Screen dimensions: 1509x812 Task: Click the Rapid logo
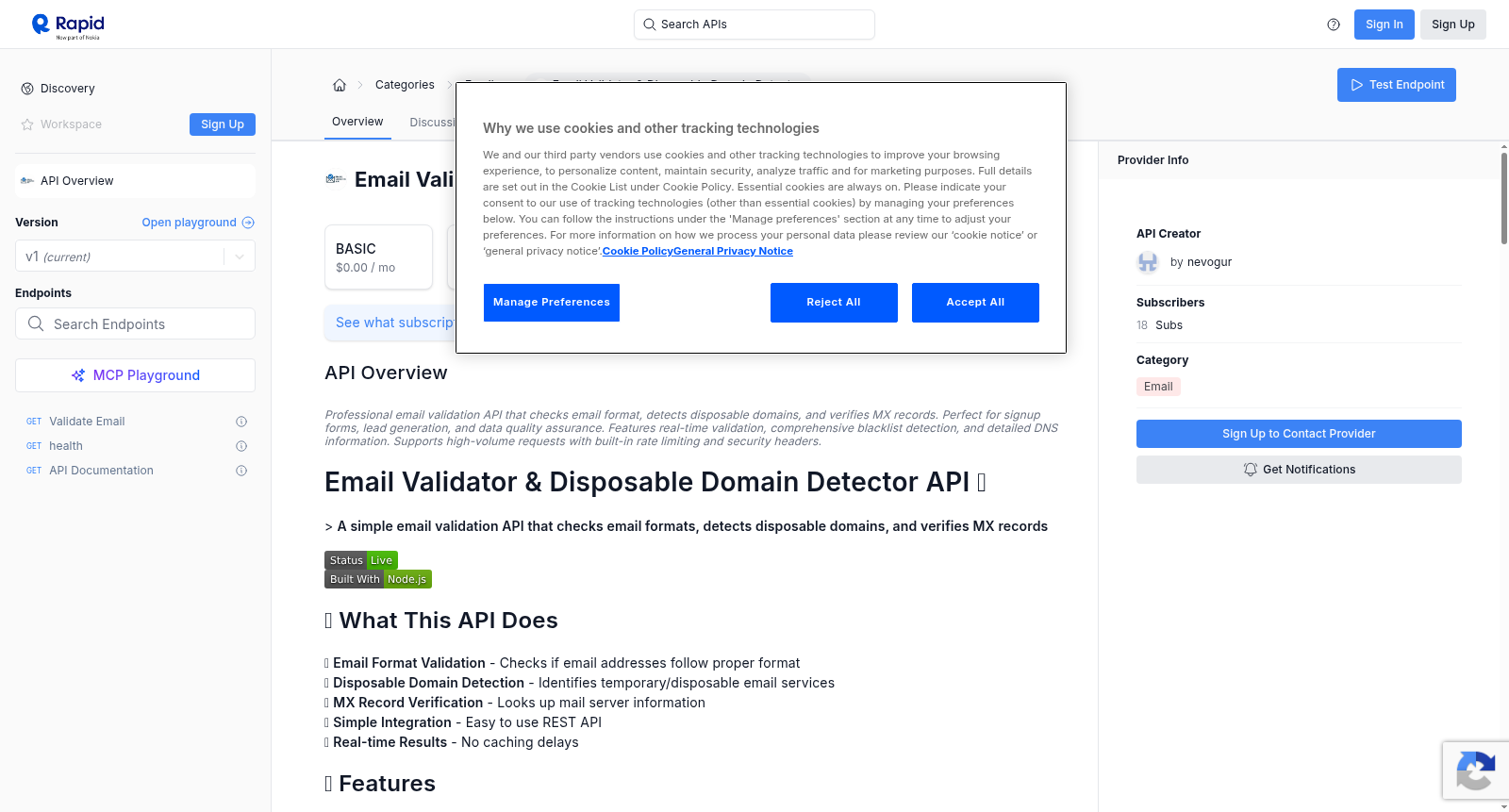(68, 25)
